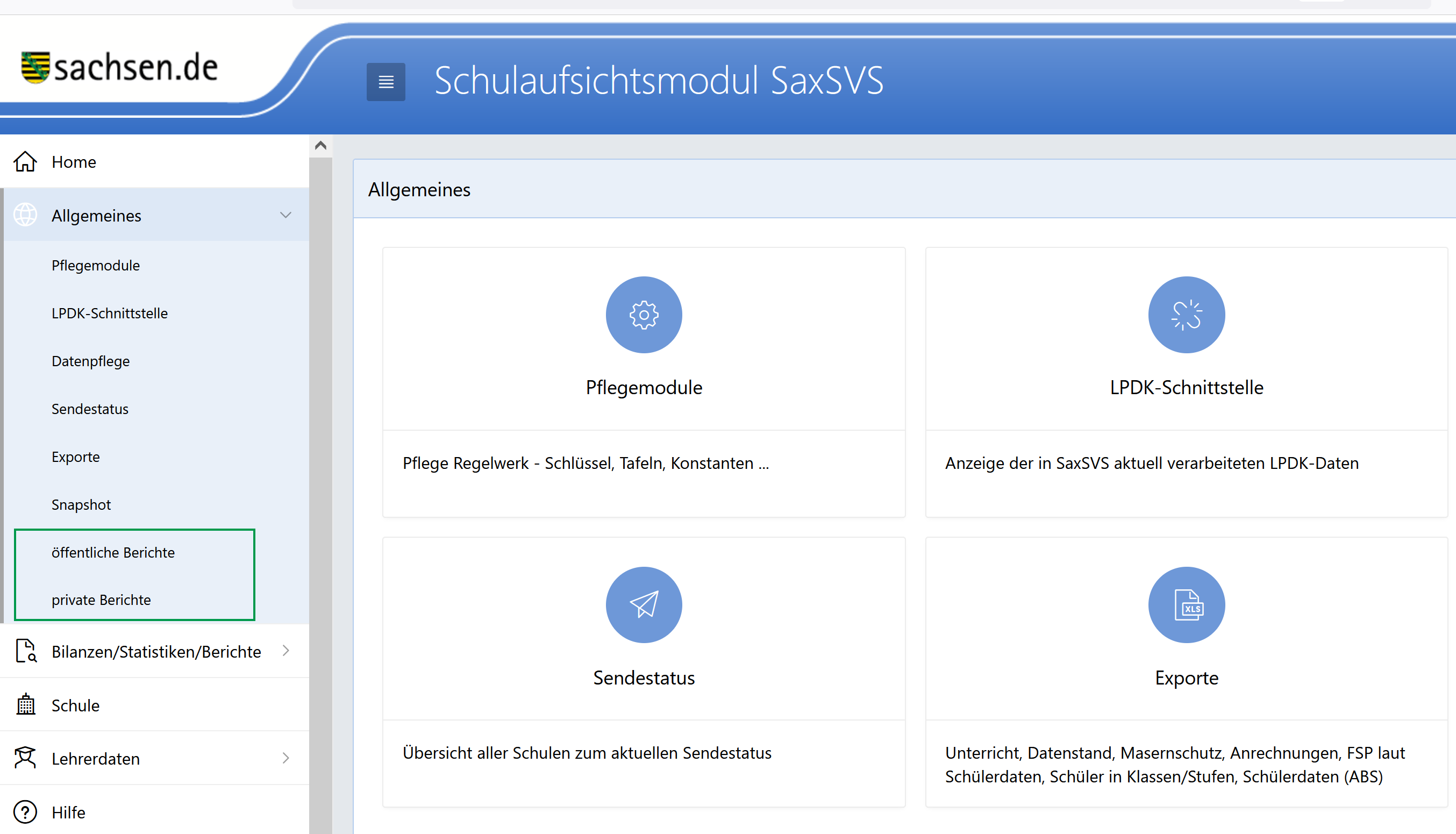Screen dimensions: 1456x834
Task: Click the Lehrerdaten teacher icon
Action: tap(25, 758)
